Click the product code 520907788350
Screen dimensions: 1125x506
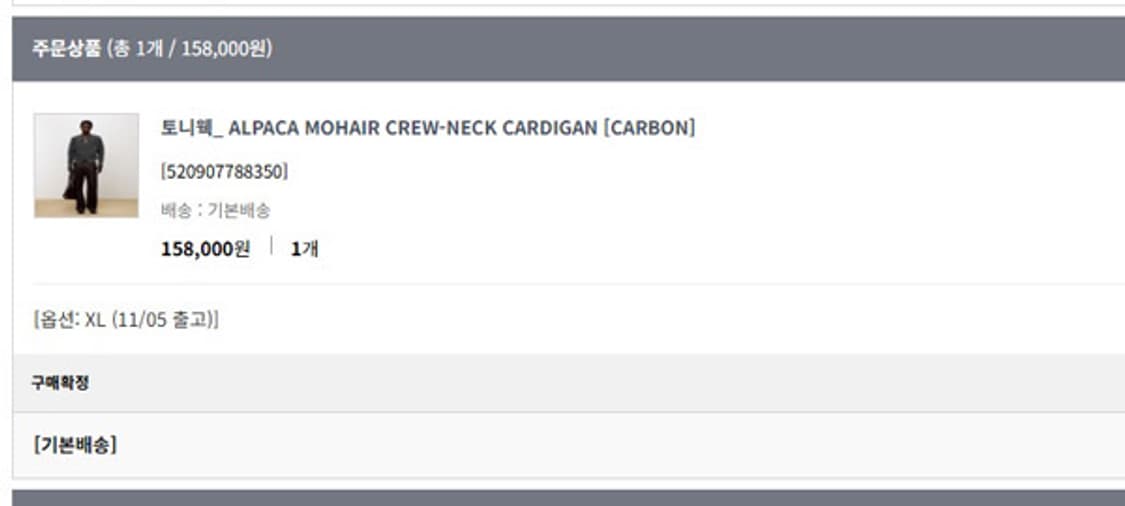[x=224, y=172]
